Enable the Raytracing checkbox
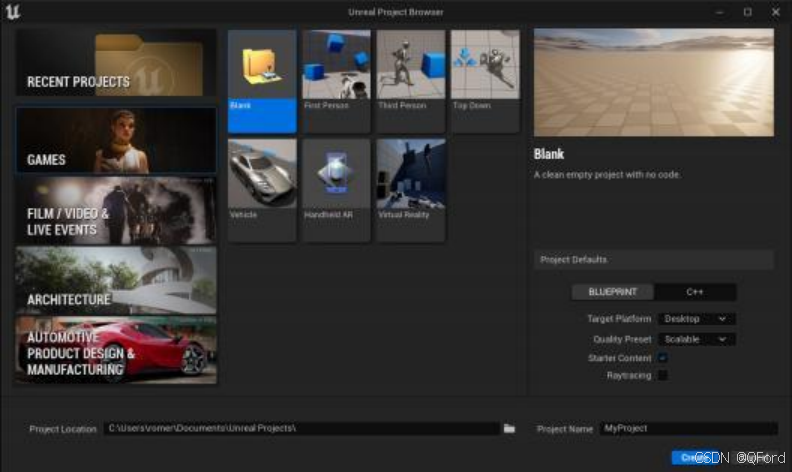 coord(663,375)
